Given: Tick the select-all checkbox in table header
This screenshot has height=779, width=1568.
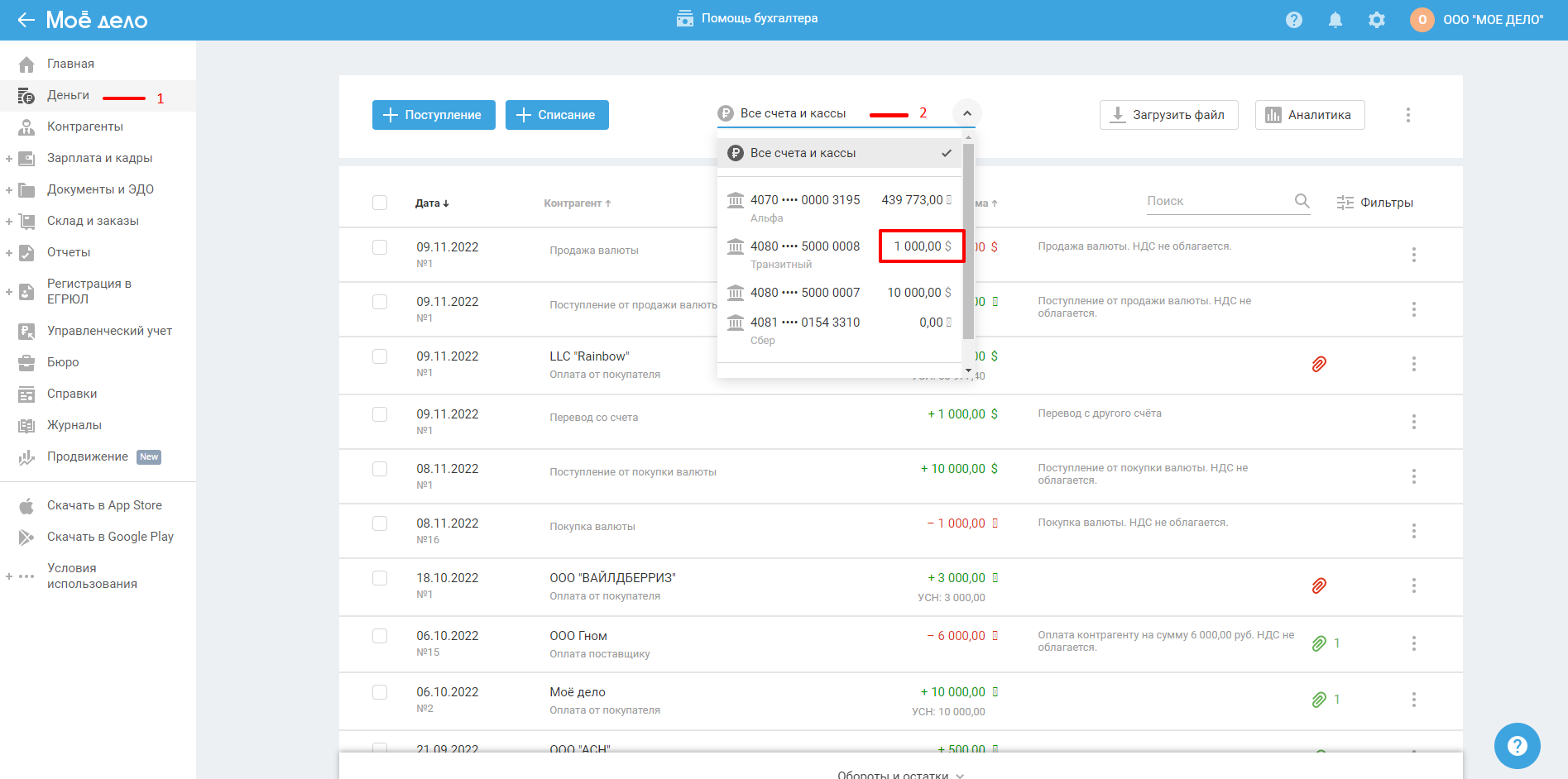Looking at the screenshot, I should coord(380,203).
